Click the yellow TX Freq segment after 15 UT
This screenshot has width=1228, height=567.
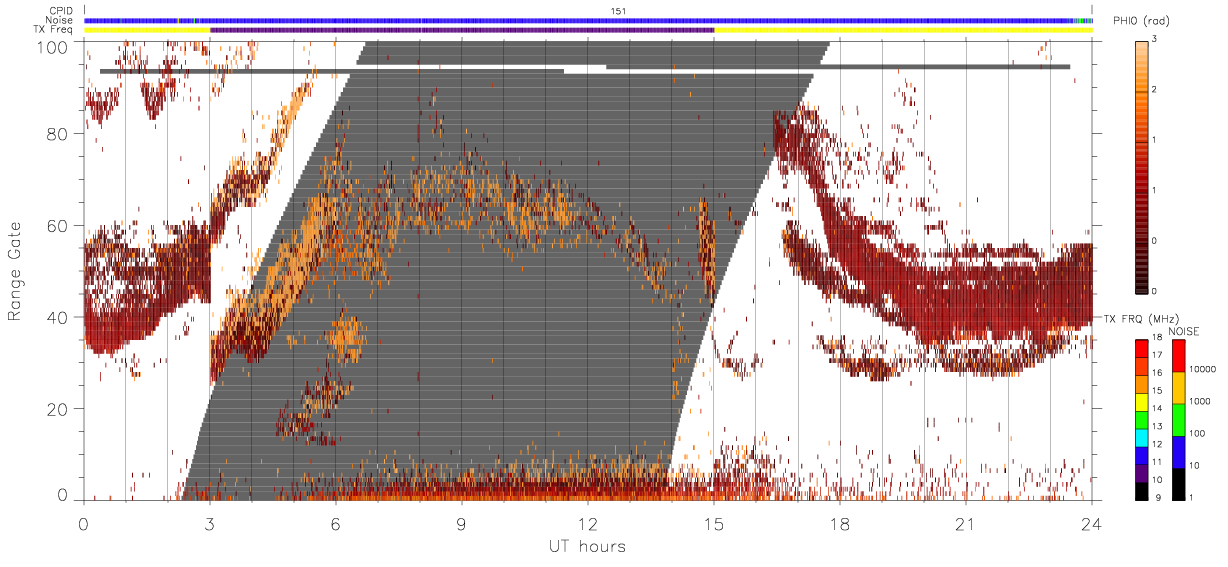coord(903,30)
